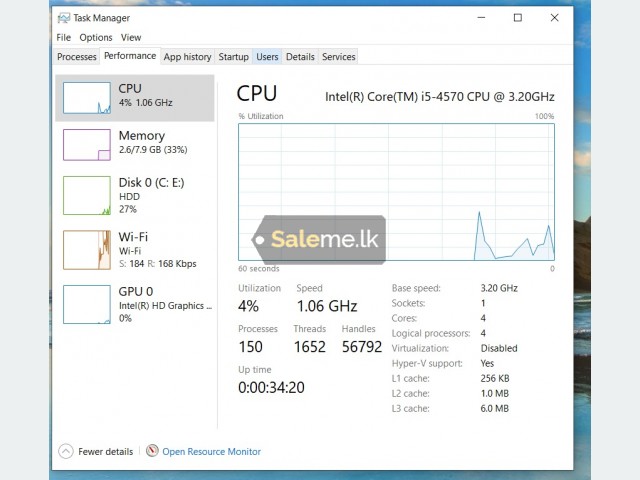Click the Intel Core i5-4570 processor name

tap(440, 97)
